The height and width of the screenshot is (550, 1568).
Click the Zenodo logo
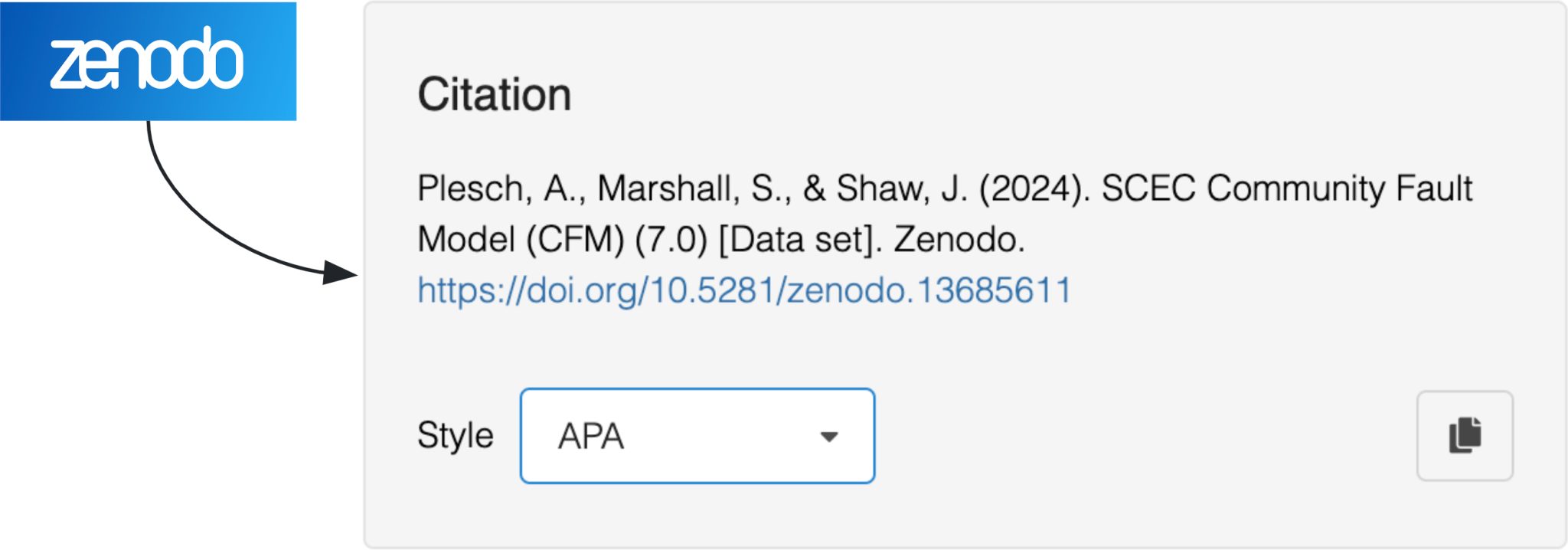(148, 61)
